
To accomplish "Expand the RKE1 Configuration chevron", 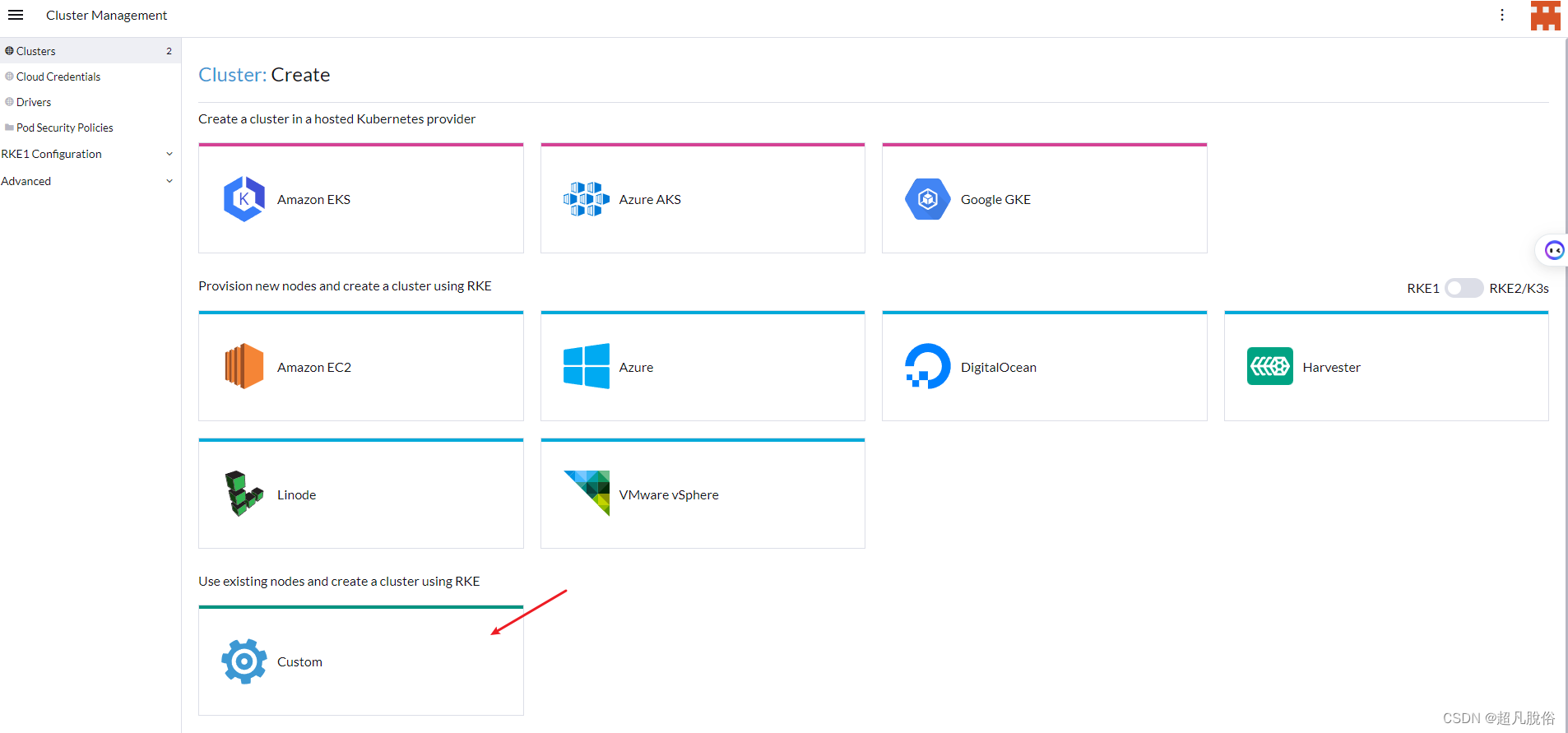I will click(169, 154).
